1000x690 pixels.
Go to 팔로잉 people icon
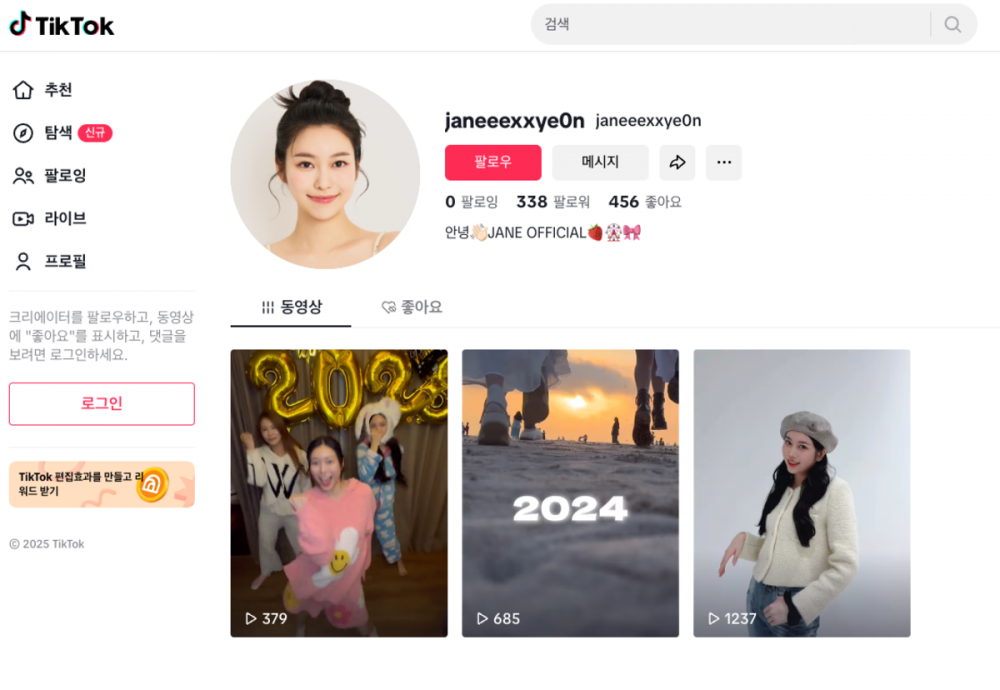point(23,175)
